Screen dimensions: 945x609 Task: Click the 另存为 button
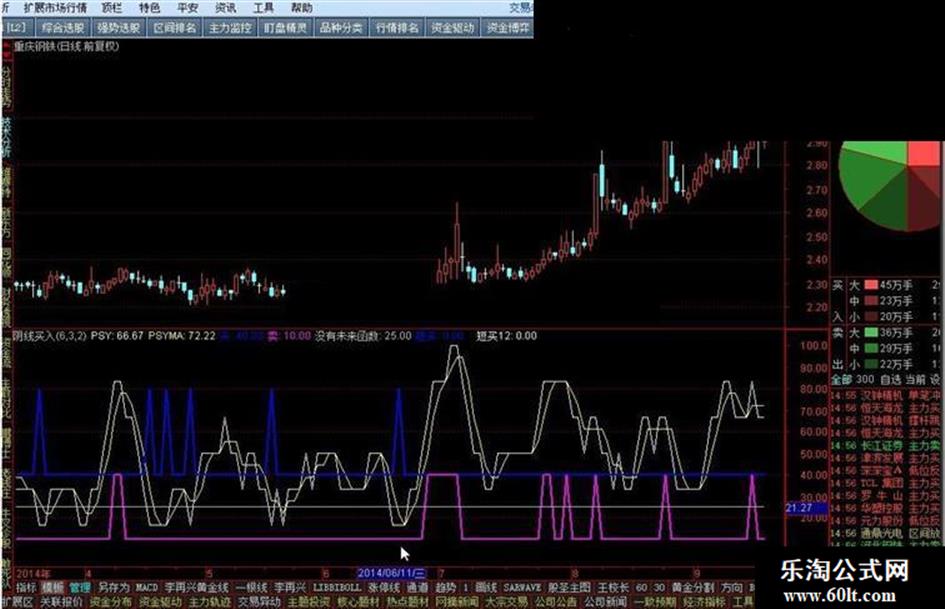(x=113, y=587)
